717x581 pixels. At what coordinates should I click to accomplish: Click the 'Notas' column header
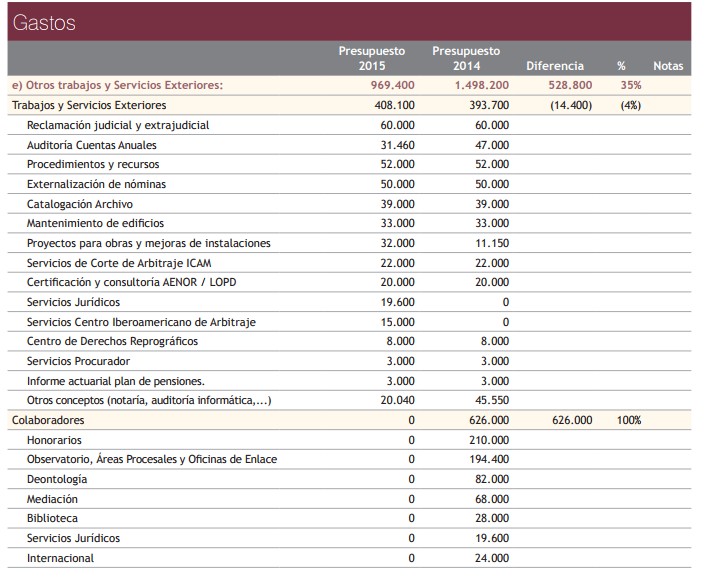pos(668,66)
